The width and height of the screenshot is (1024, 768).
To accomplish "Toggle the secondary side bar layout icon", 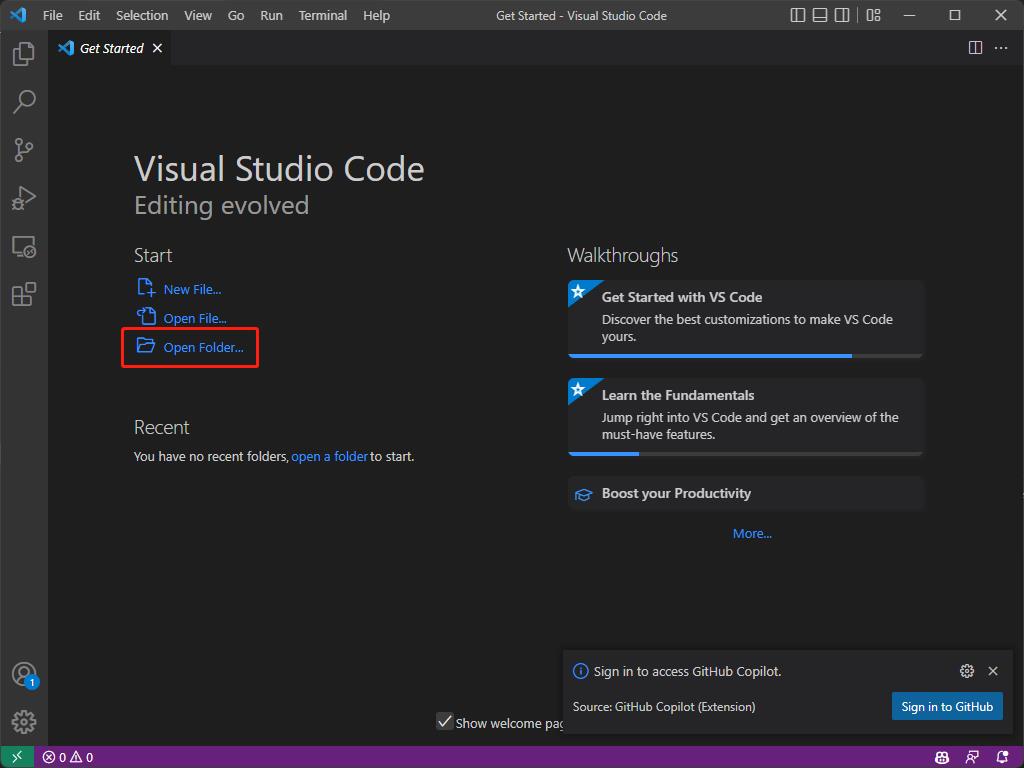I will click(x=842, y=15).
